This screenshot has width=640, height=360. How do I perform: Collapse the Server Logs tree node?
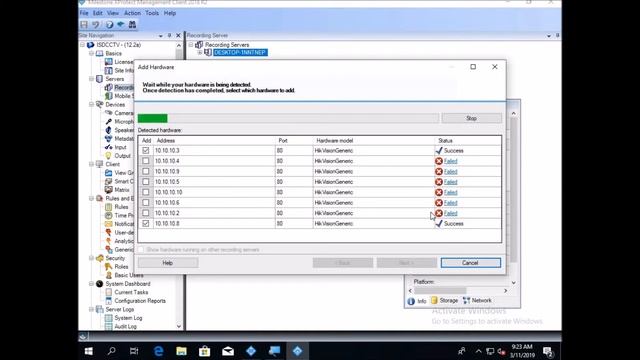[x=92, y=309]
